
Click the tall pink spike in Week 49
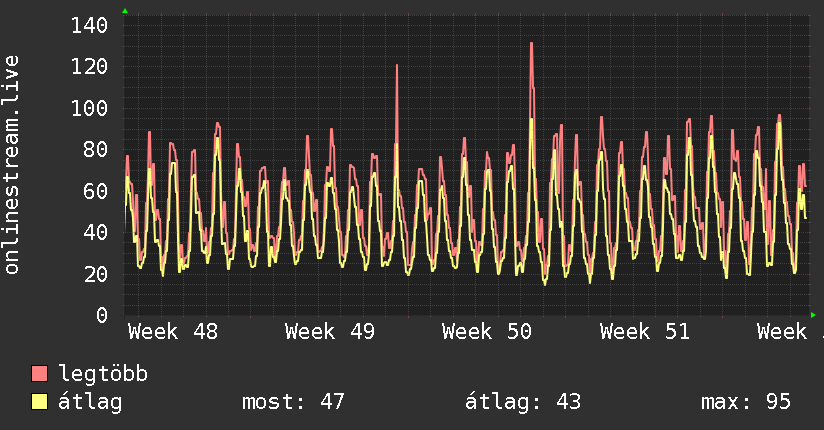click(x=397, y=66)
